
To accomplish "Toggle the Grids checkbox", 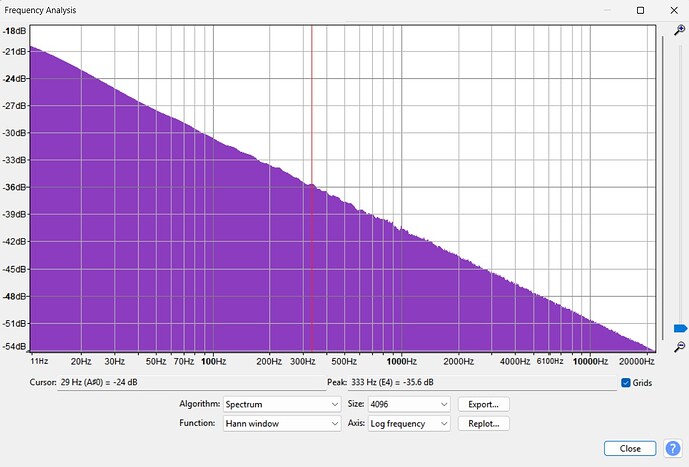I will click(x=626, y=383).
